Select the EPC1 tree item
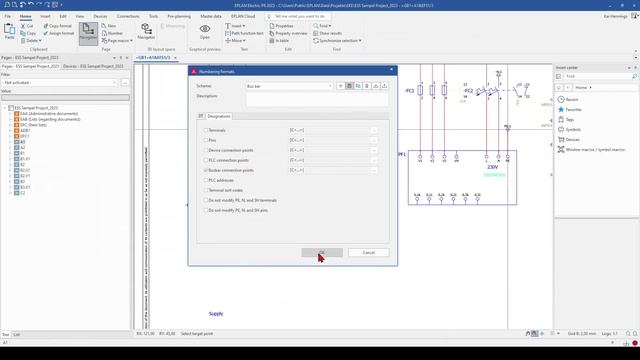Viewport: 640px width, 360px height. pyautogui.click(x=25, y=136)
